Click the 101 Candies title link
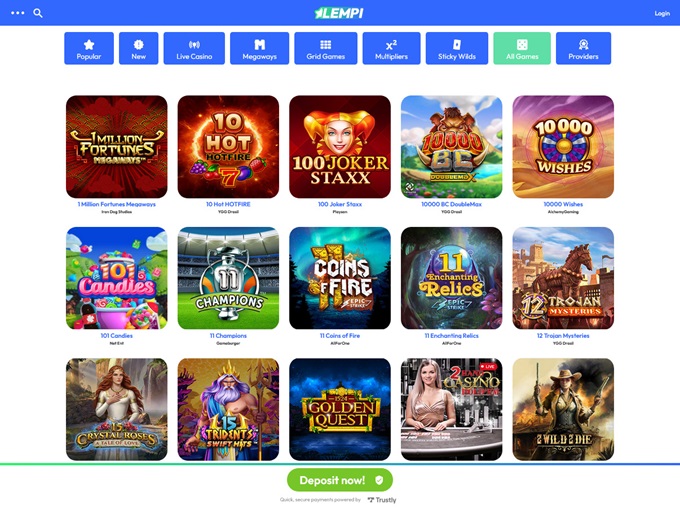The width and height of the screenshot is (680, 511). click(116, 335)
